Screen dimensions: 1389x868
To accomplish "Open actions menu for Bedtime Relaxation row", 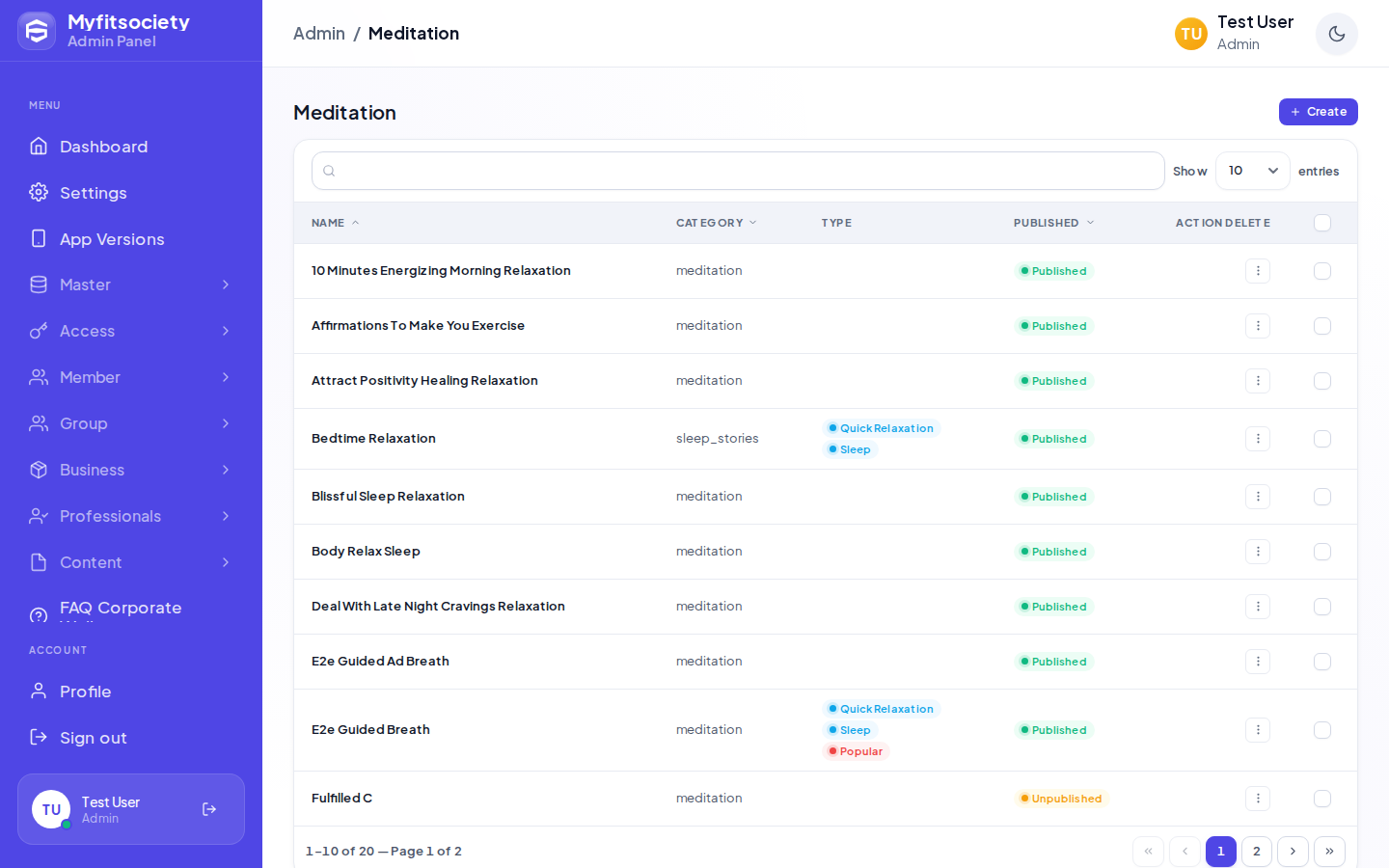I will (x=1258, y=439).
